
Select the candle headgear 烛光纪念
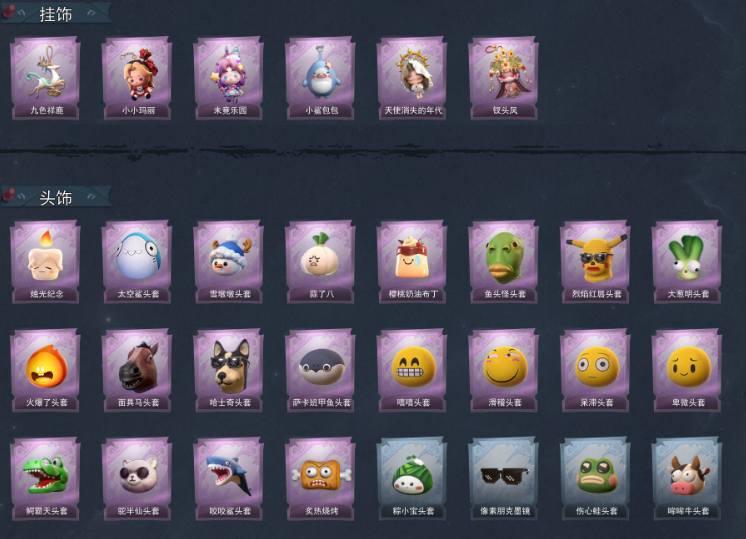coord(46,262)
